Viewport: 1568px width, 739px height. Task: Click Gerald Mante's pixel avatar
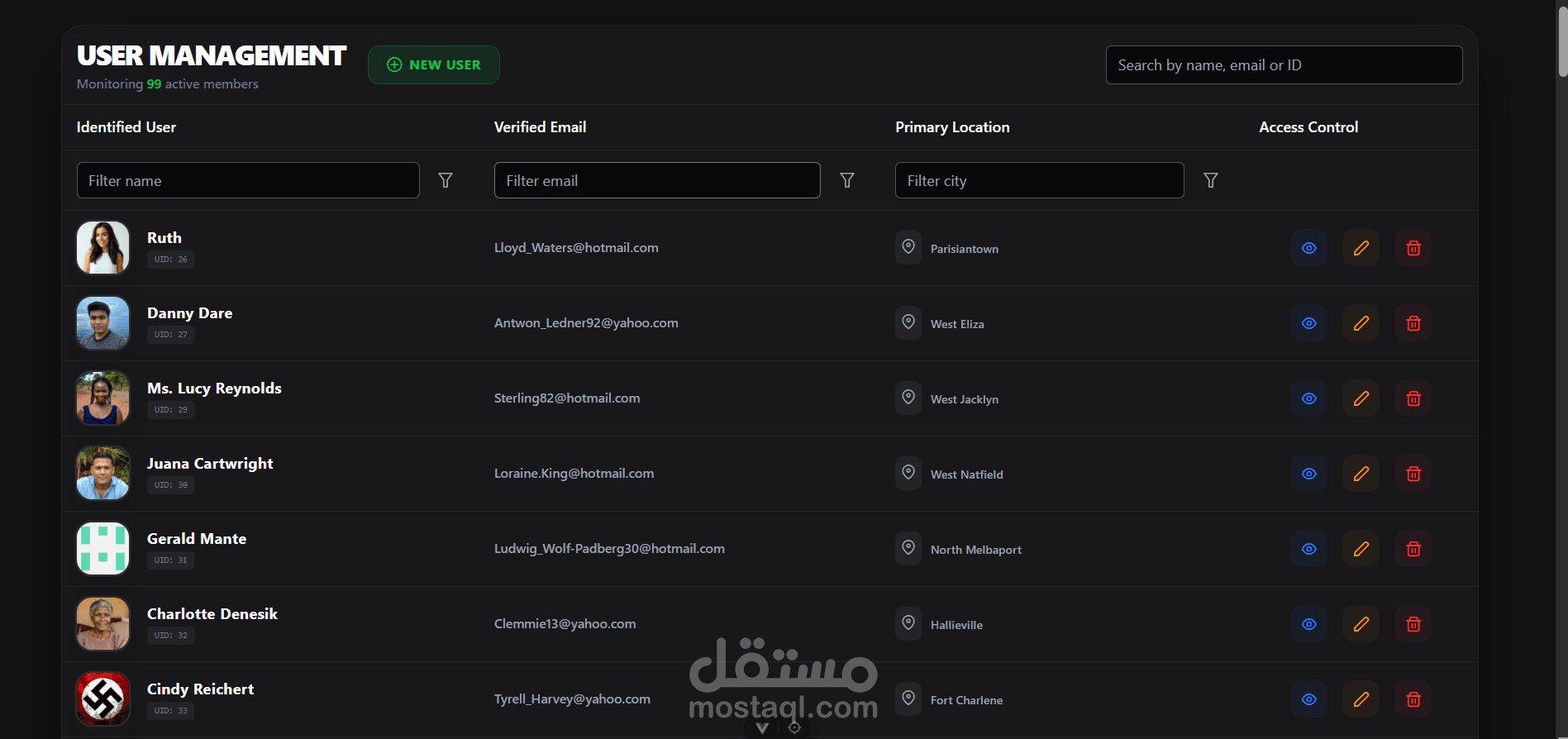[x=103, y=548]
